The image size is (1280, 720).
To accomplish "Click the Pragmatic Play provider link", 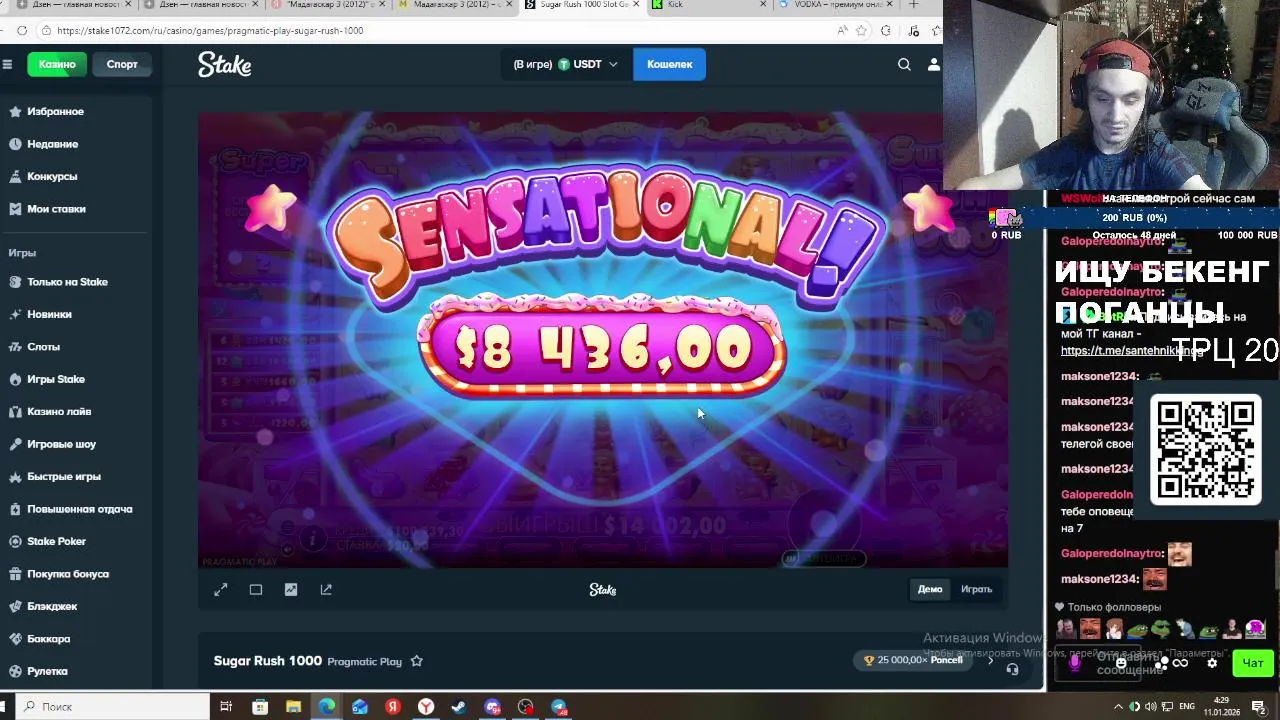I will 365,662.
